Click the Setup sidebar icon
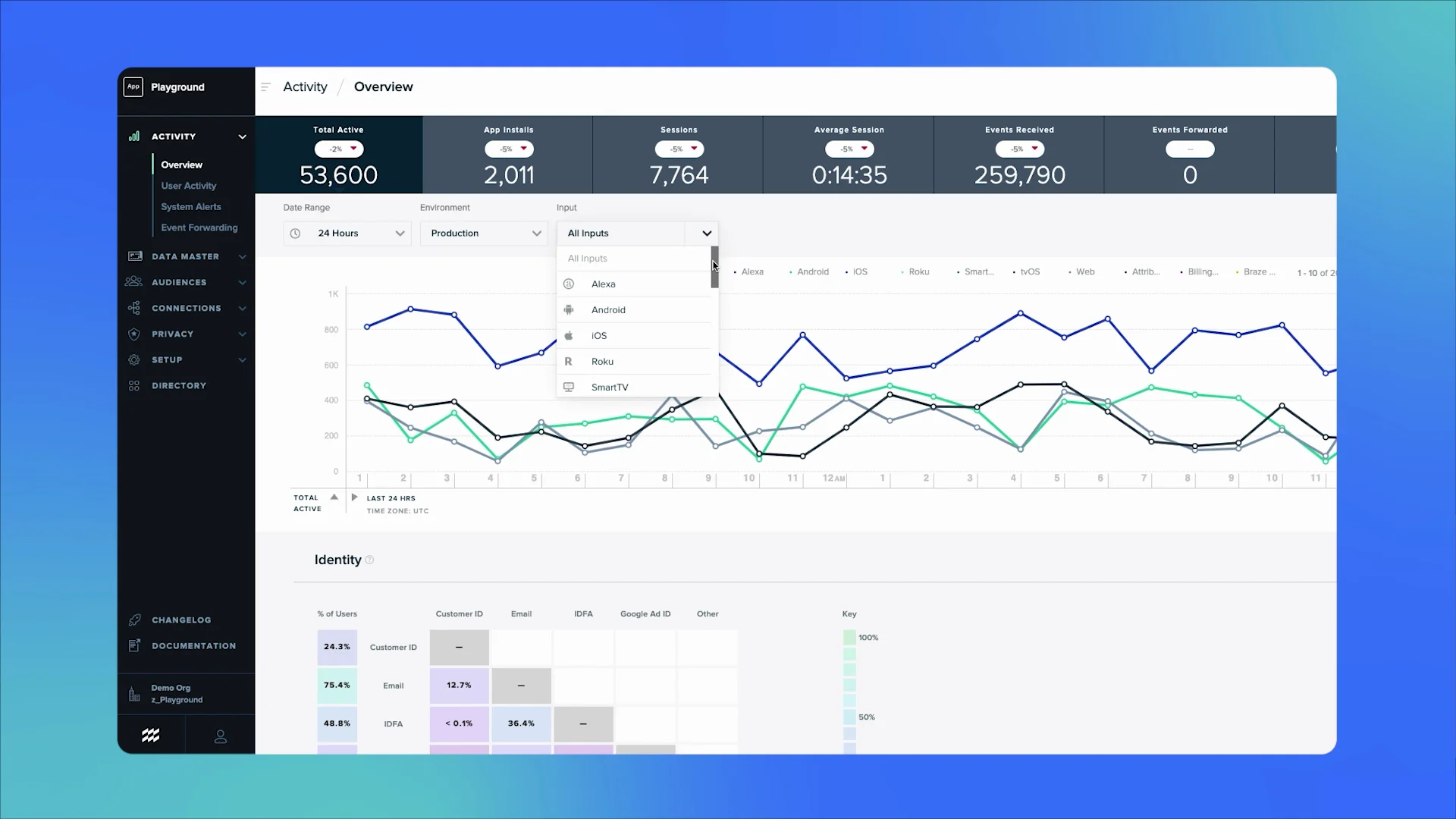 (x=134, y=359)
